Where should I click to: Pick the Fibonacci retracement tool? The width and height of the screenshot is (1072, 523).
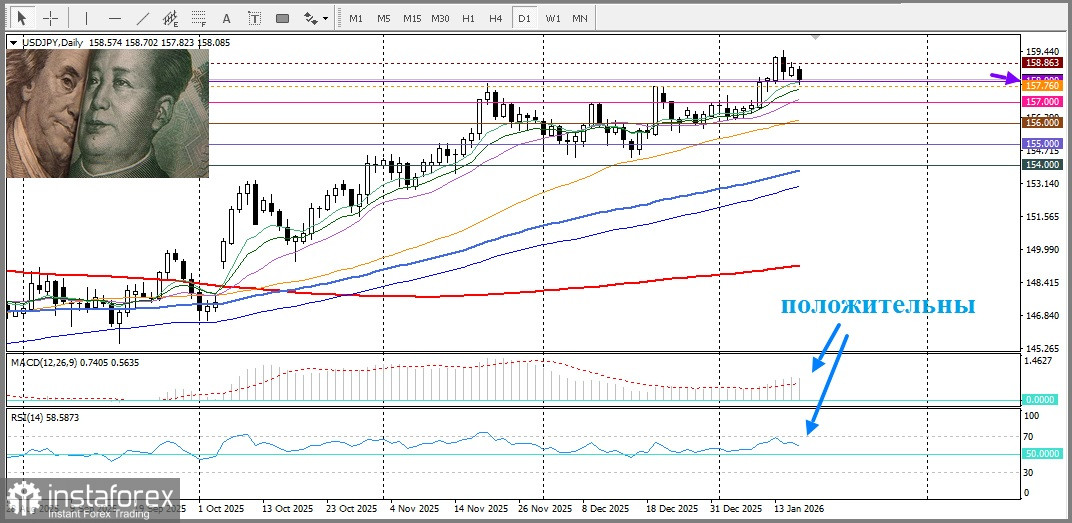click(199, 18)
